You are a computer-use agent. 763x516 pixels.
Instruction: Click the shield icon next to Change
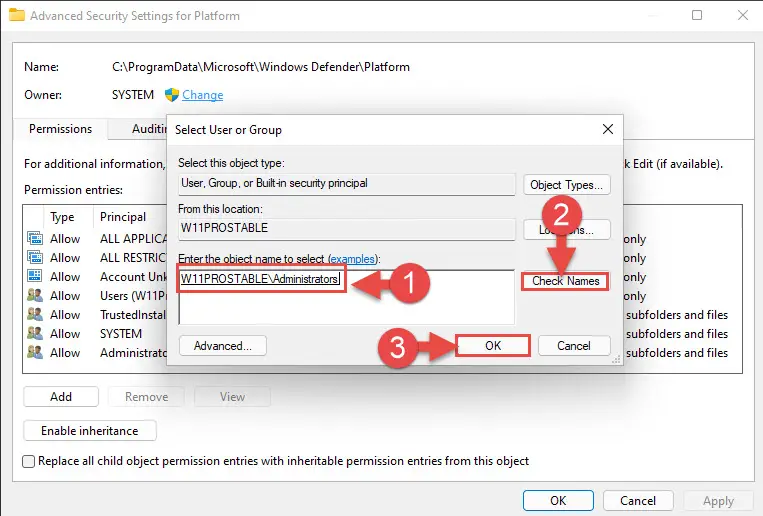[172, 95]
